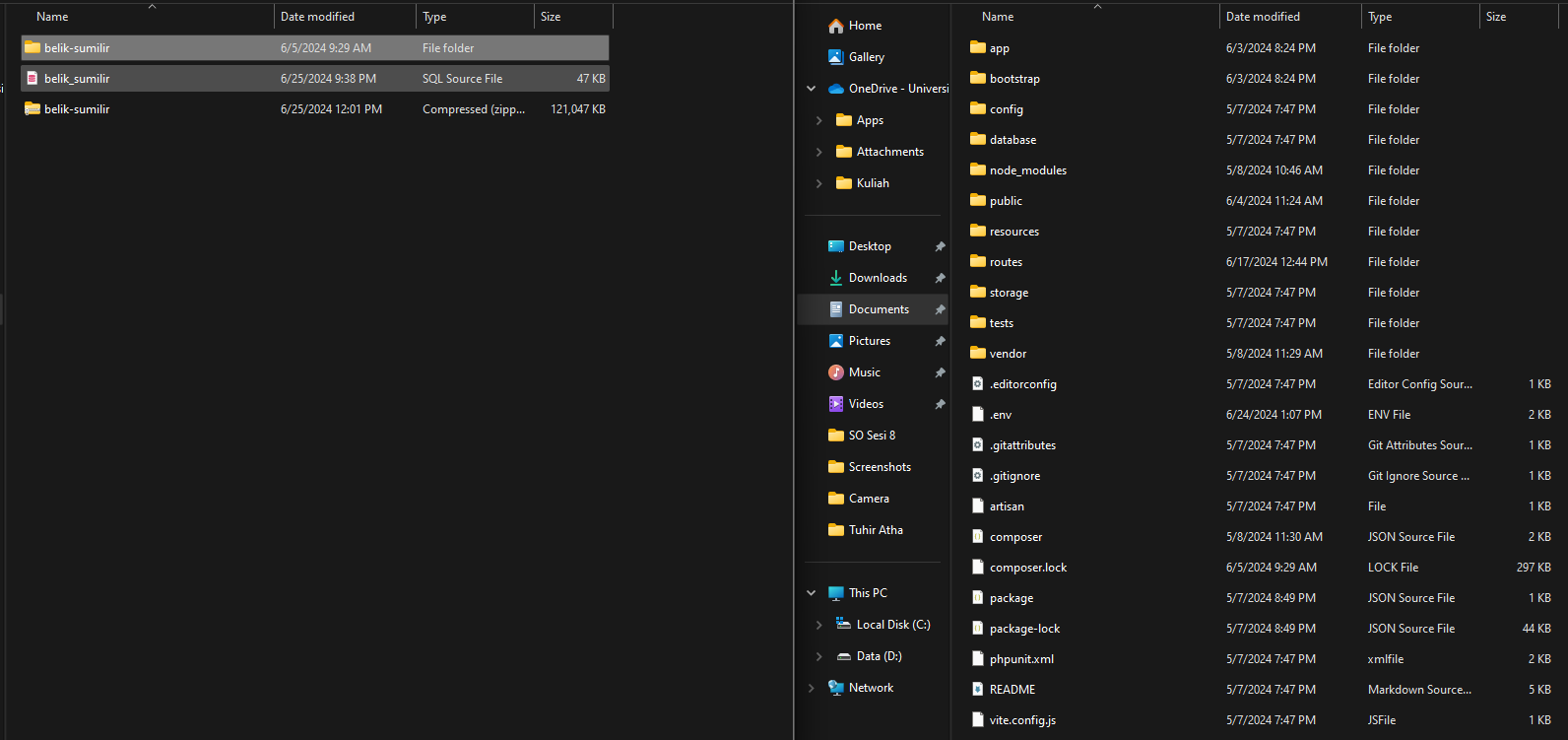Expand the Local Disk (C:) node
This screenshot has width=1568, height=740.
coord(818,625)
